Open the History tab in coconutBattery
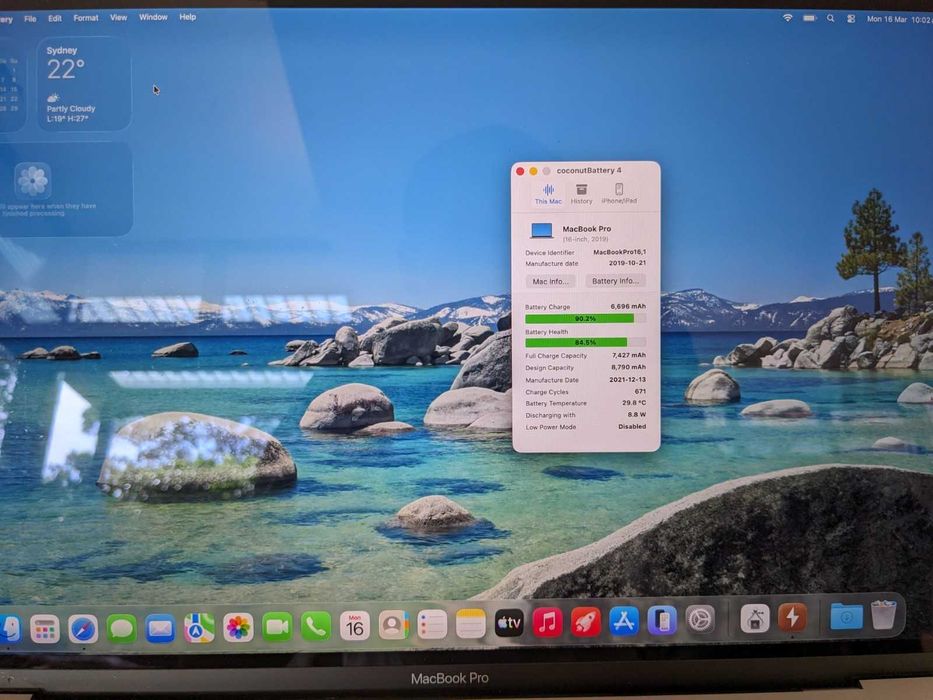 tap(581, 194)
